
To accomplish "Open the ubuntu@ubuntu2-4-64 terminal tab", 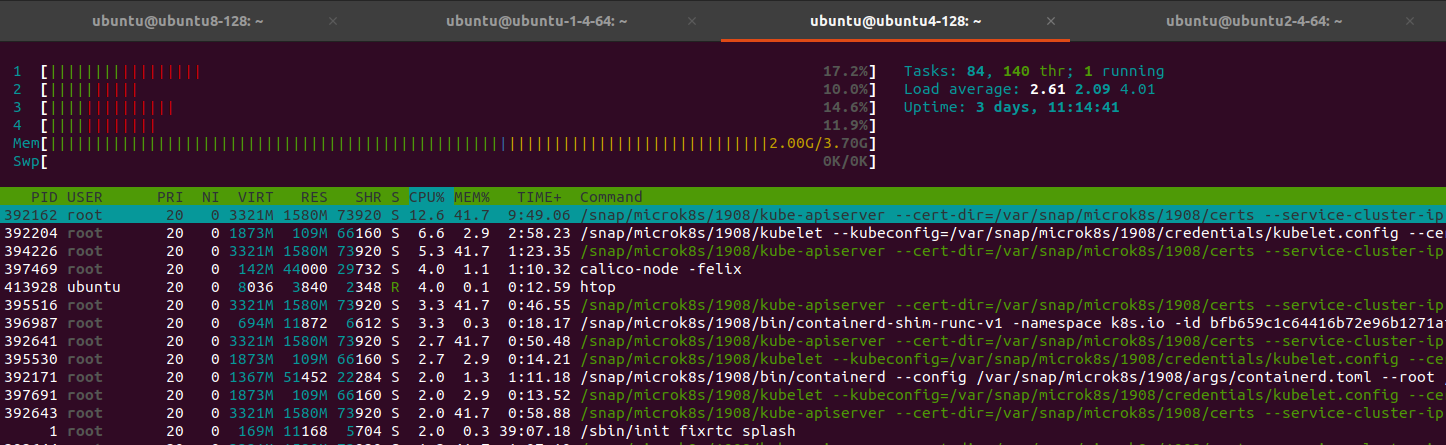I will coord(1254,20).
